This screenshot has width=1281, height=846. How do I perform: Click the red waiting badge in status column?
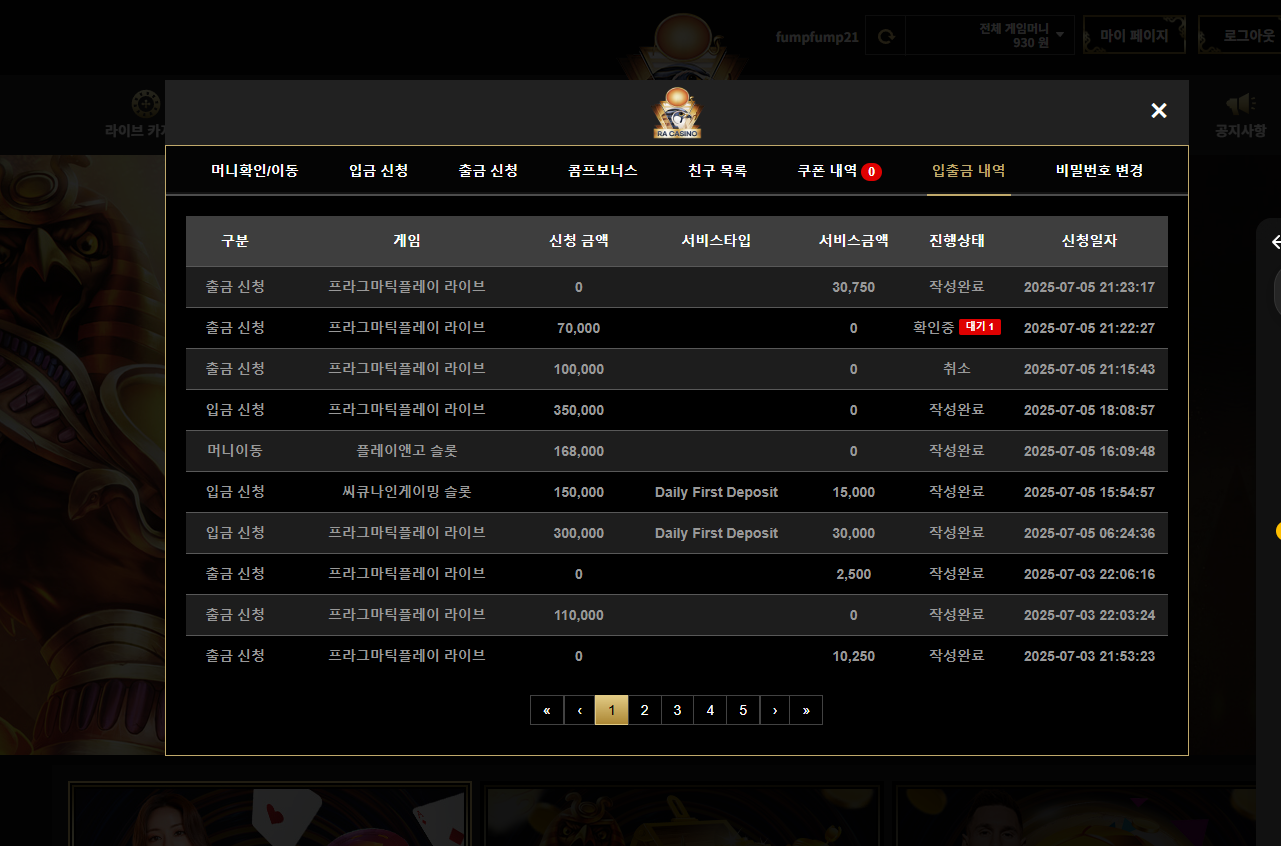[979, 328]
